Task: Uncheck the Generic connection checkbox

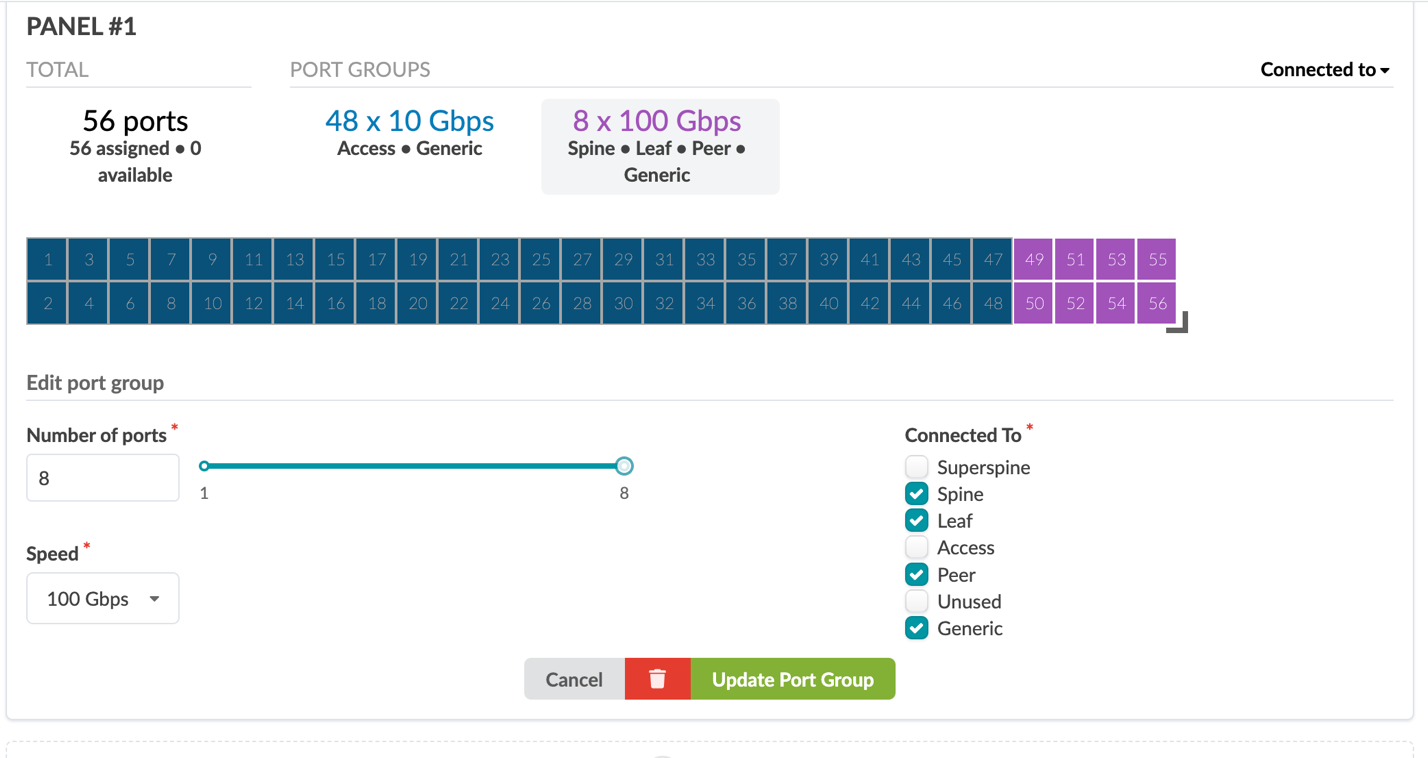Action: tap(916, 629)
